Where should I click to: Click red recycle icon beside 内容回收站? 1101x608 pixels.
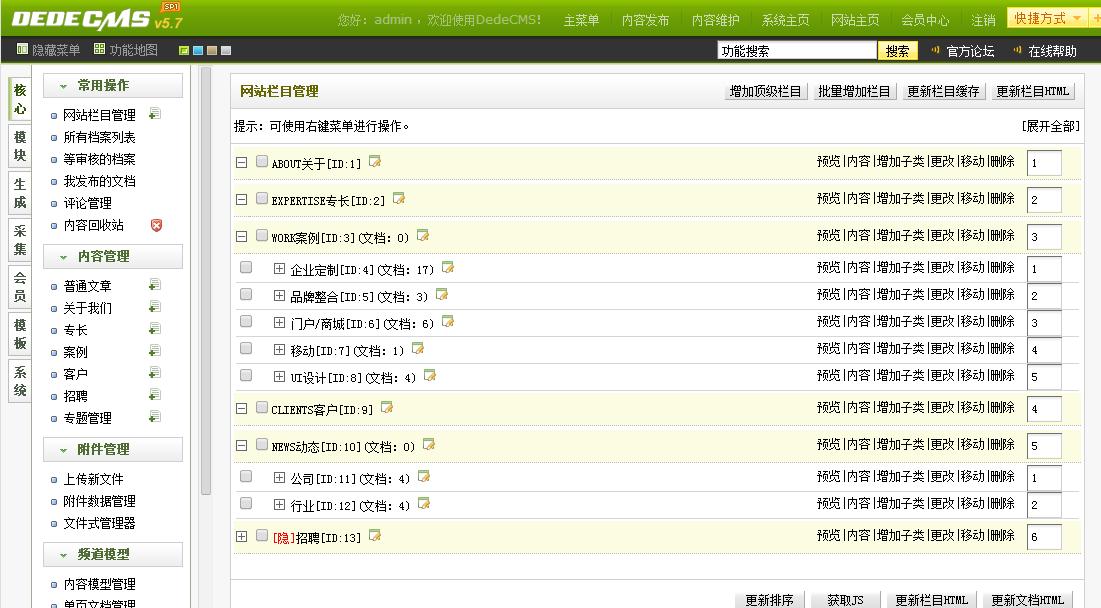coord(156,225)
